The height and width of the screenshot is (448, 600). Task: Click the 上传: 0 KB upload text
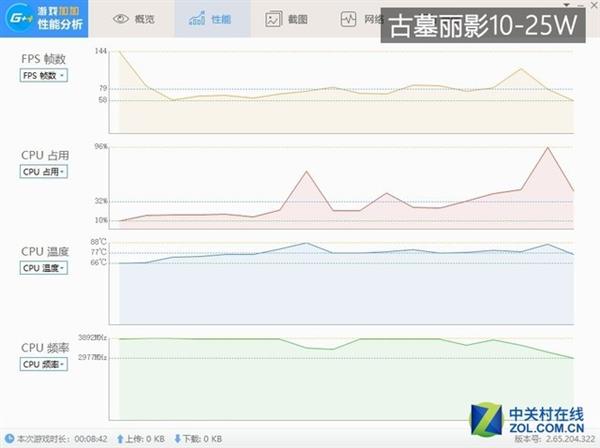(145, 439)
